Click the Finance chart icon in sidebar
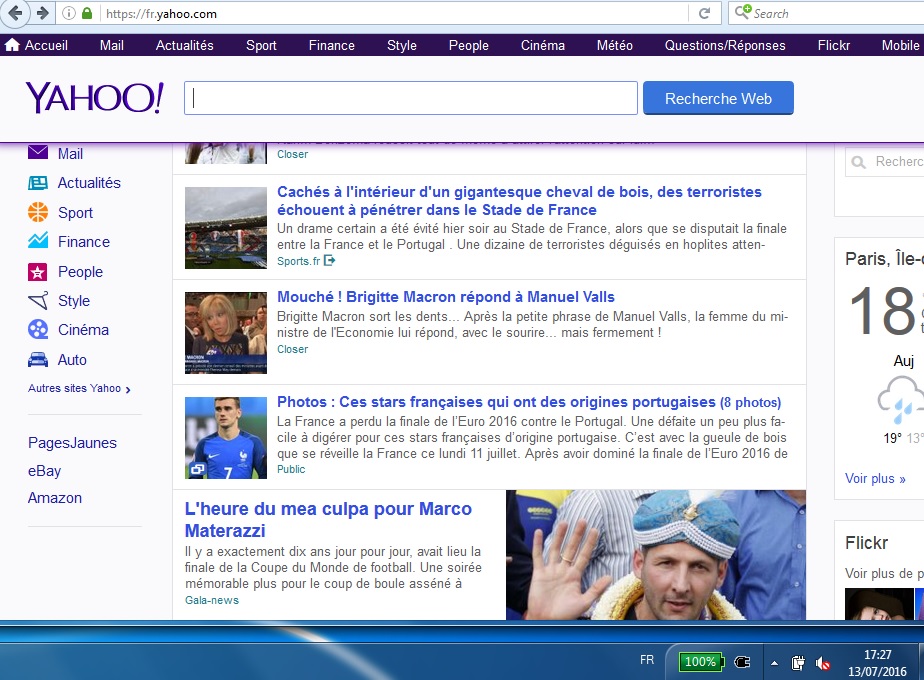This screenshot has height=680, width=924. point(38,241)
